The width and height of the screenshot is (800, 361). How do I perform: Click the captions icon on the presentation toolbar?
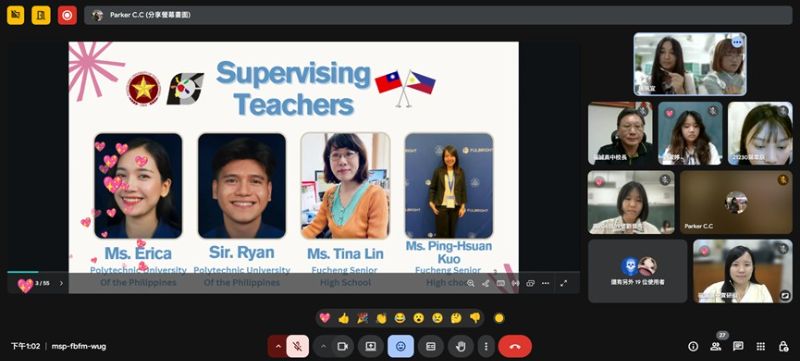pyautogui.click(x=501, y=283)
